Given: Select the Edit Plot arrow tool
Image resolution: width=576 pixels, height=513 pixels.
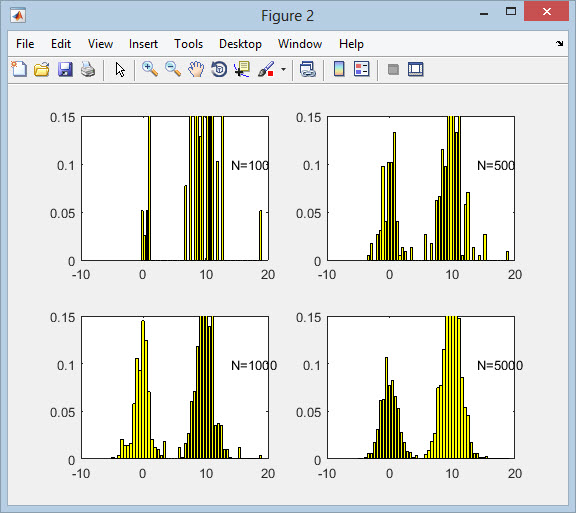Looking at the screenshot, I should coord(120,69).
